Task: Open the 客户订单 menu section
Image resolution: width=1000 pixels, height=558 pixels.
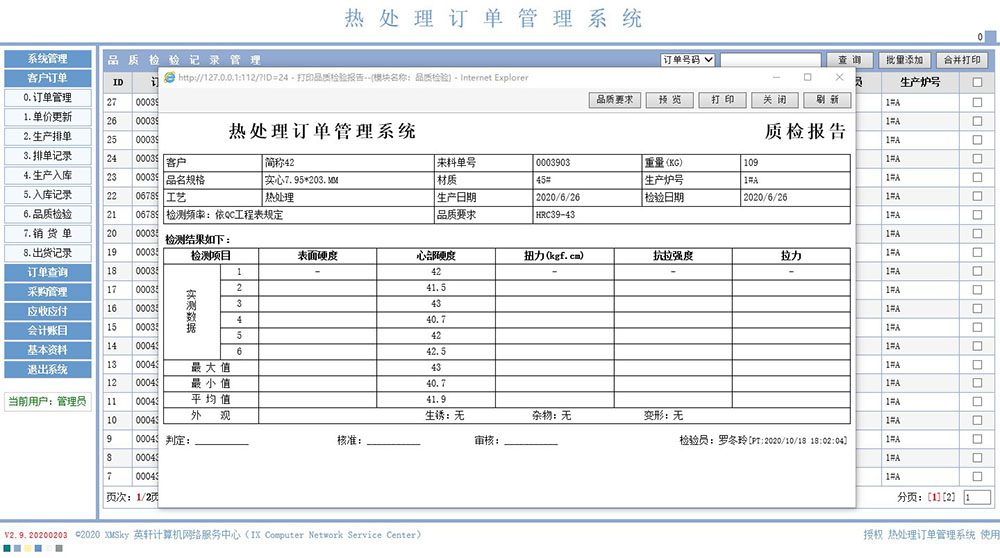Action: click(48, 78)
